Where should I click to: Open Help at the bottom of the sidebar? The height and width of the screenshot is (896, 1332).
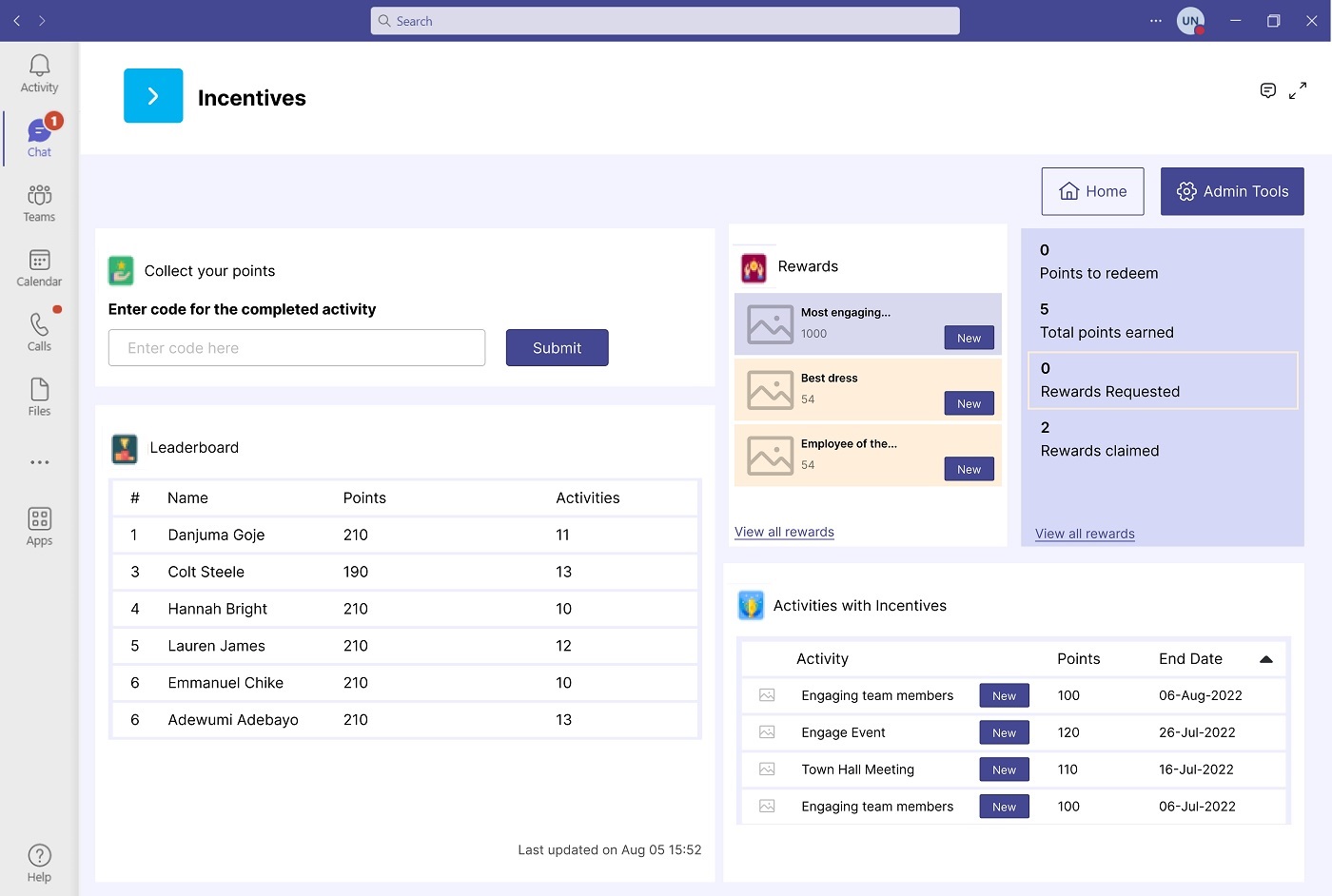(39, 862)
